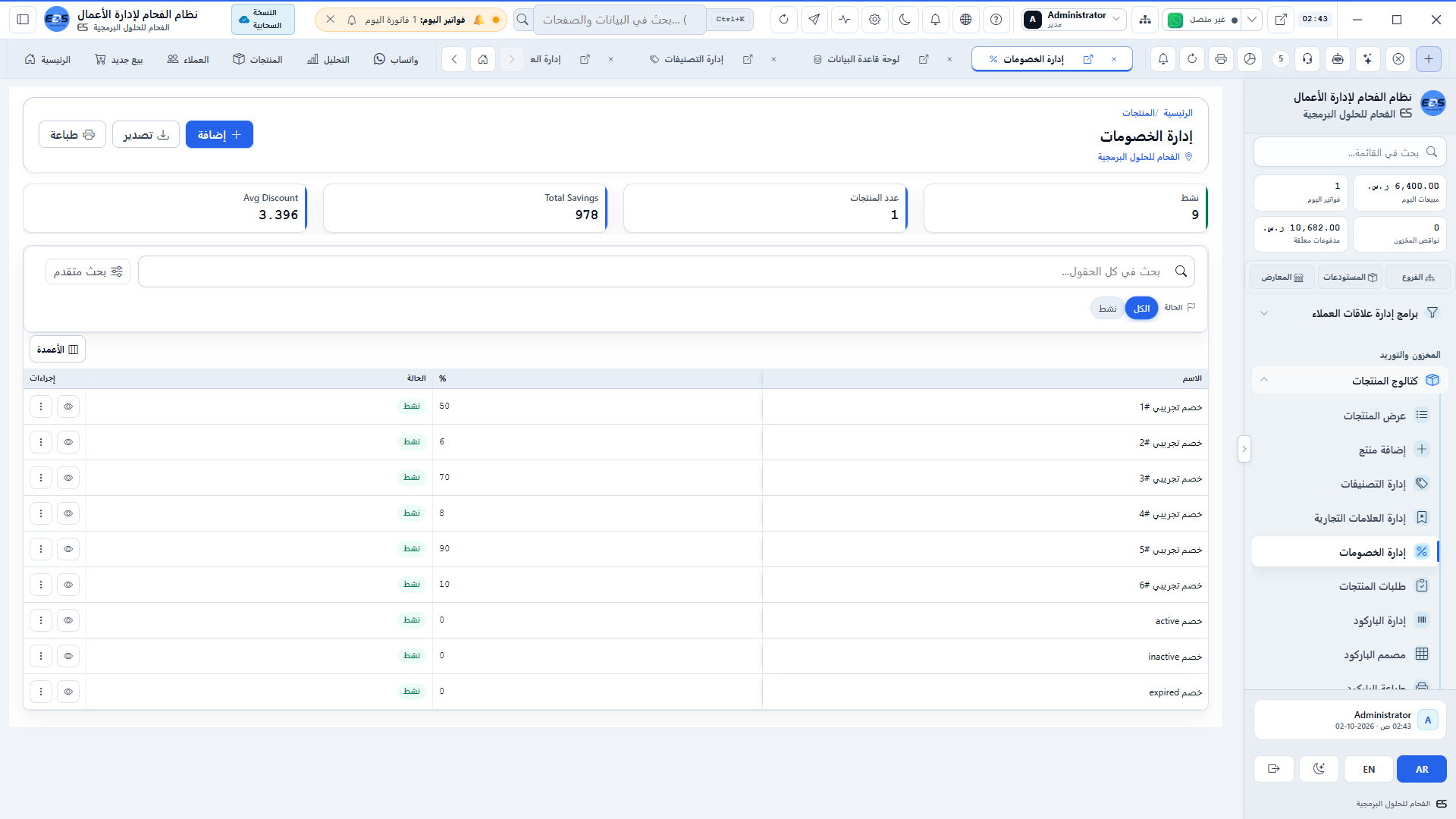Click the search all fields input
1456x819 pixels.
(x=667, y=271)
